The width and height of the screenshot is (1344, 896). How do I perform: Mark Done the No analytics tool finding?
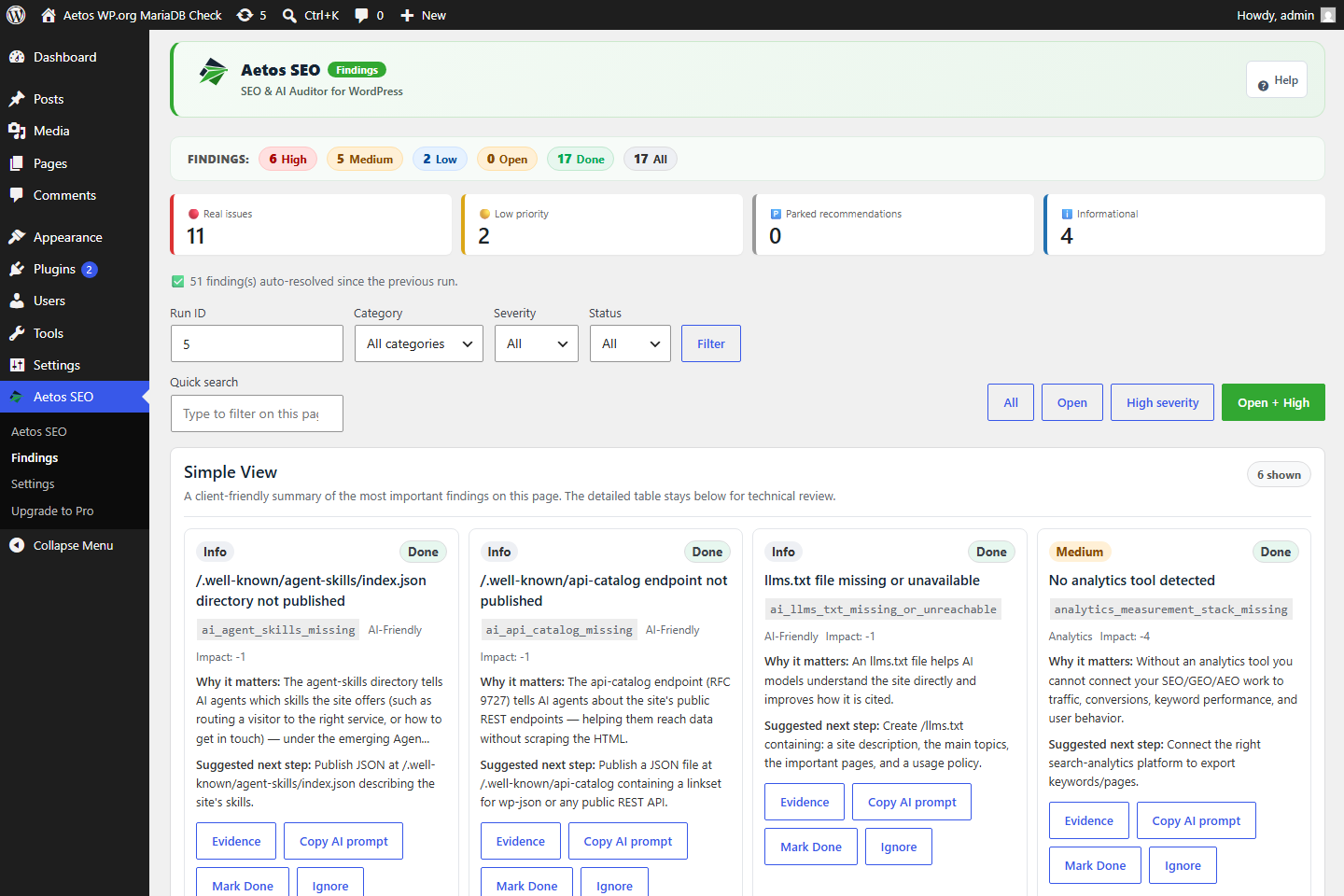coord(1096,865)
